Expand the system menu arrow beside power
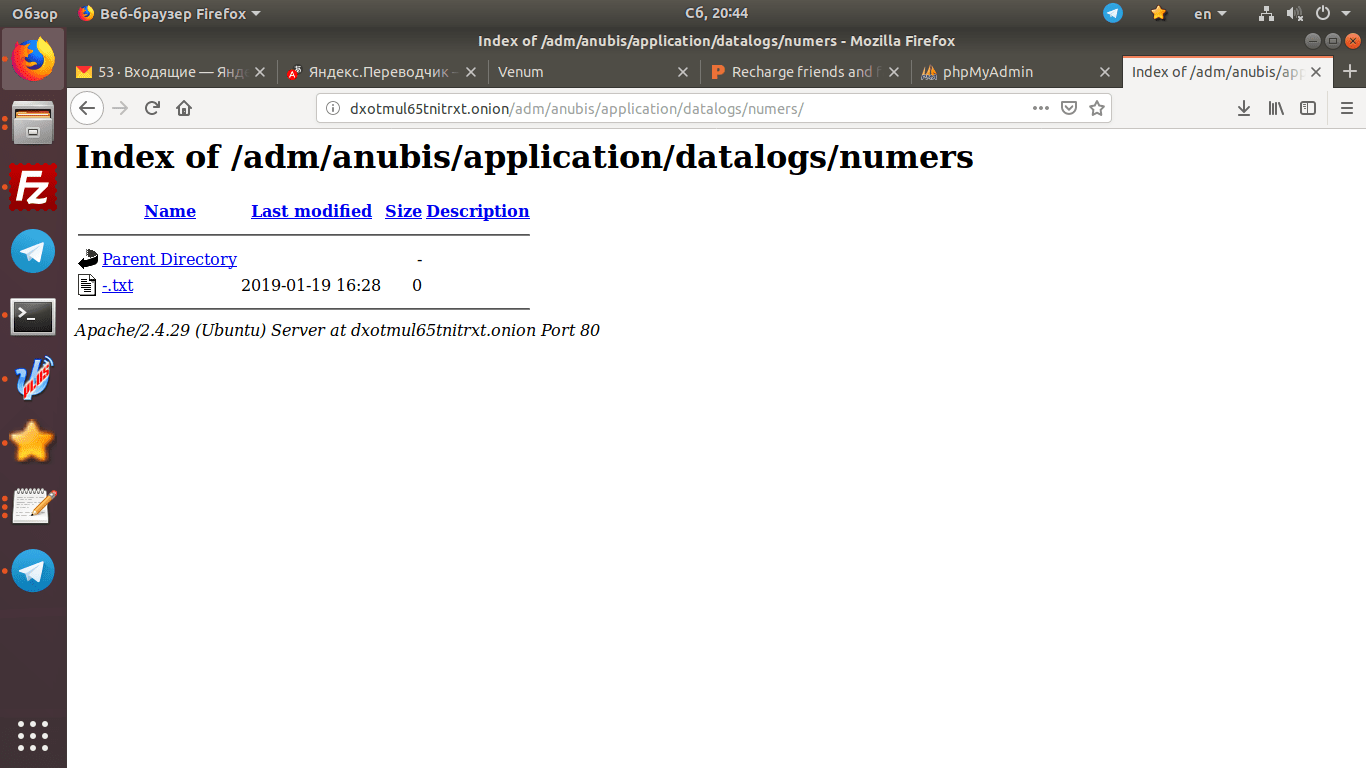The height and width of the screenshot is (768, 1366). [1345, 13]
